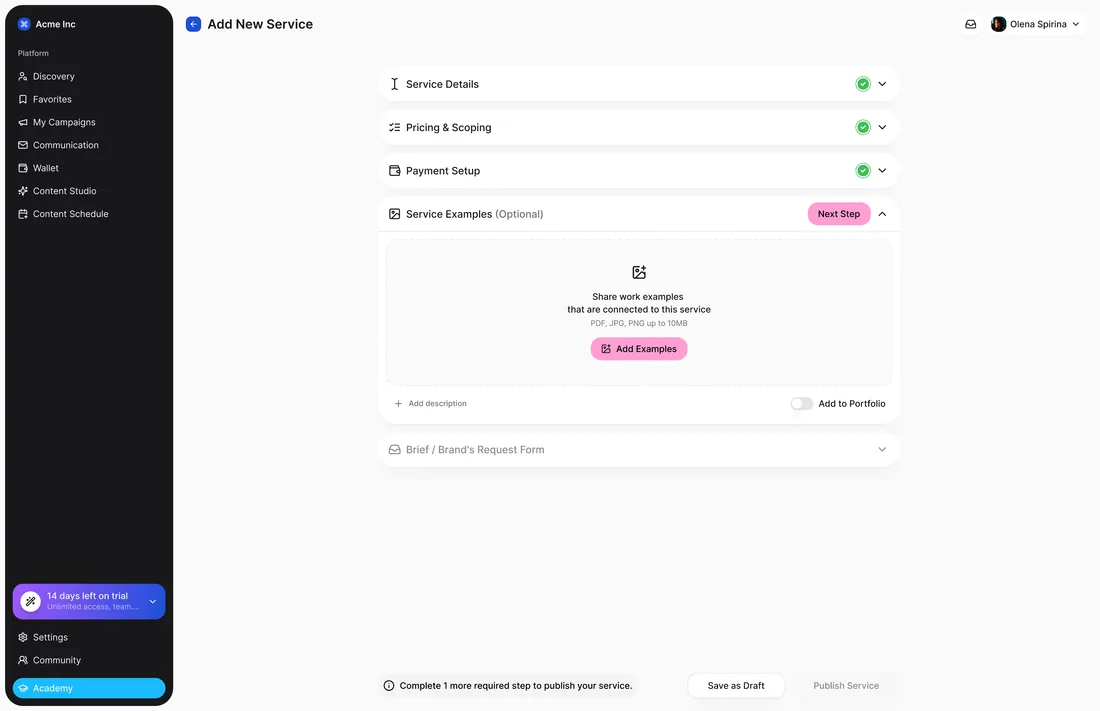
Task: Expand the Pricing & Scoping section chevron
Action: point(882,127)
